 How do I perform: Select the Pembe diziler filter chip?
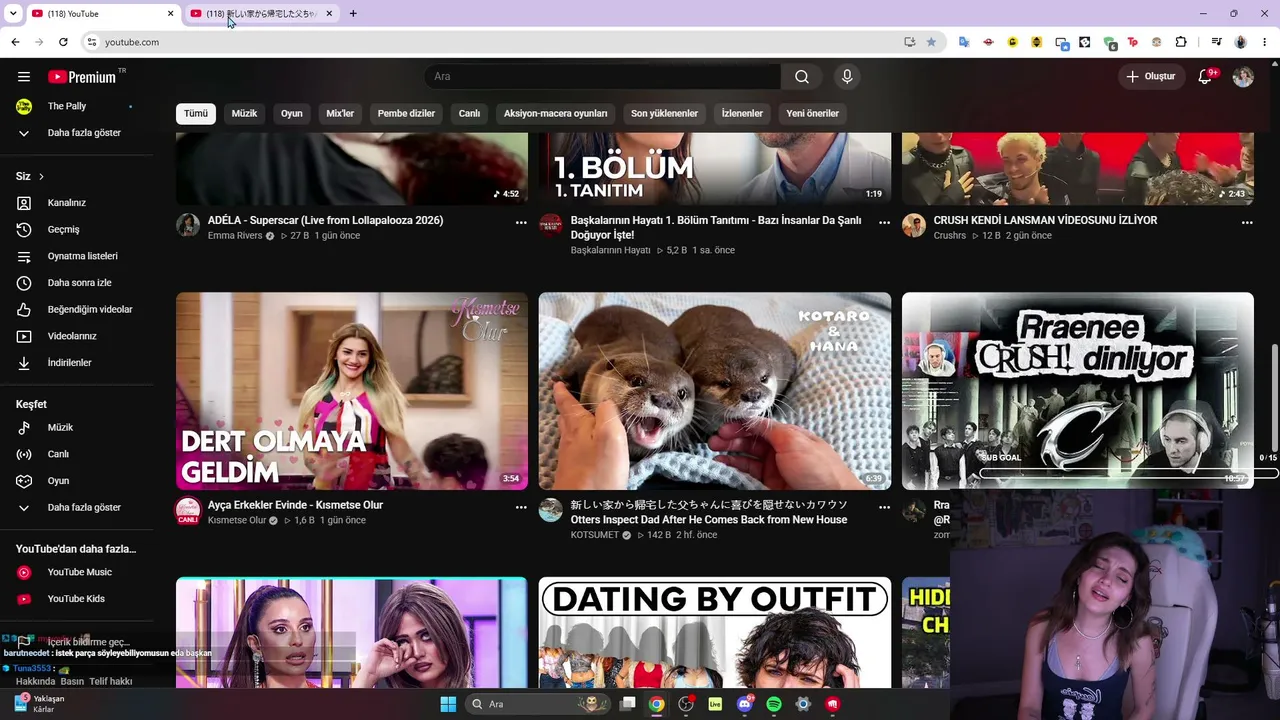pyautogui.click(x=406, y=114)
